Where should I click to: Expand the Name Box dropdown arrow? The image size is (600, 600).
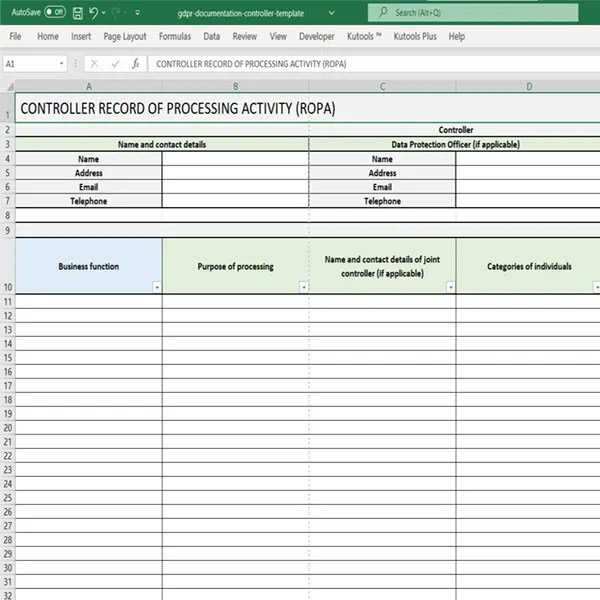(x=61, y=64)
